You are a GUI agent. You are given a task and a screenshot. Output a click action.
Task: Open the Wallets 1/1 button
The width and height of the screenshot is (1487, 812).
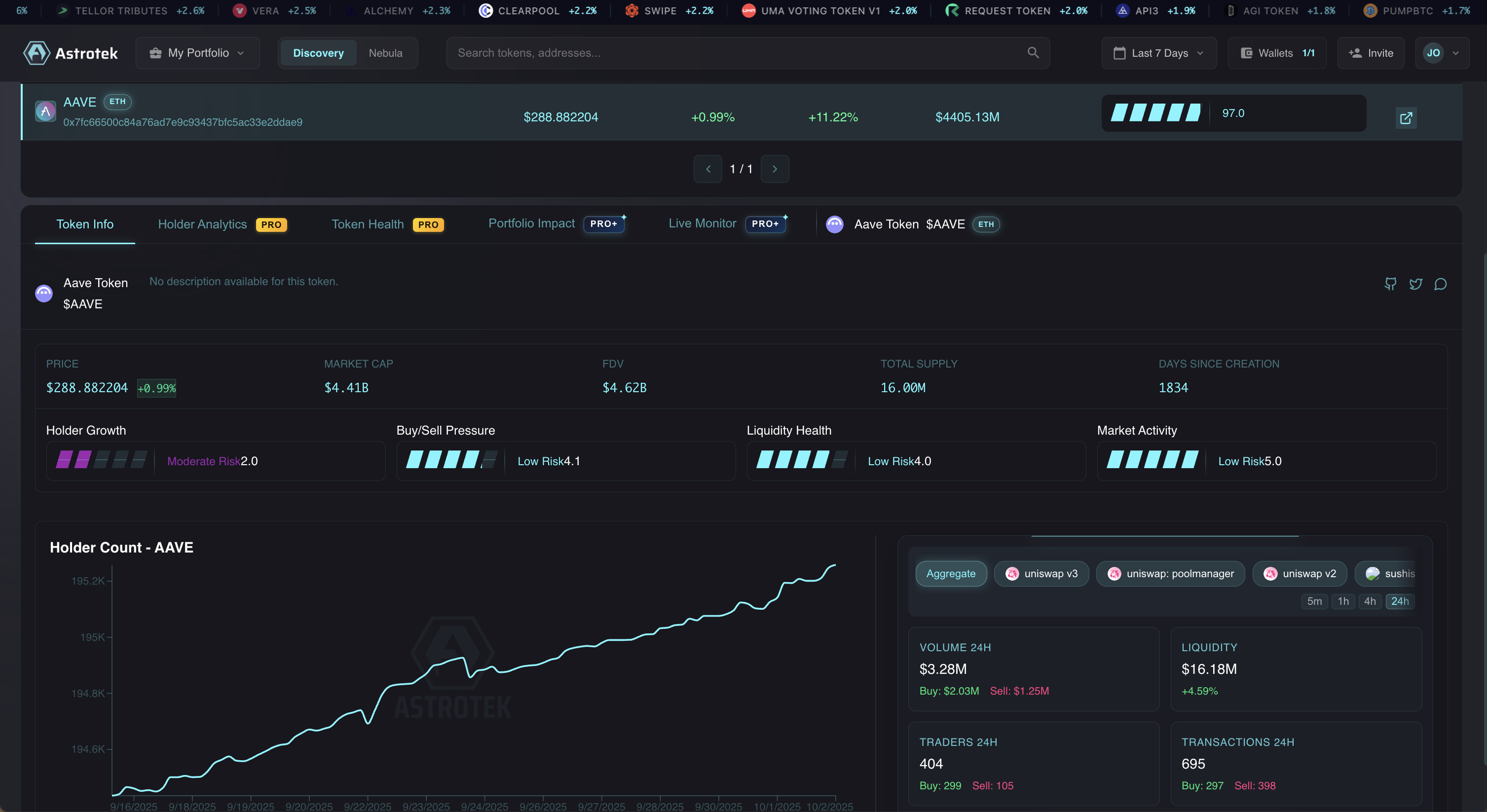click(1277, 53)
